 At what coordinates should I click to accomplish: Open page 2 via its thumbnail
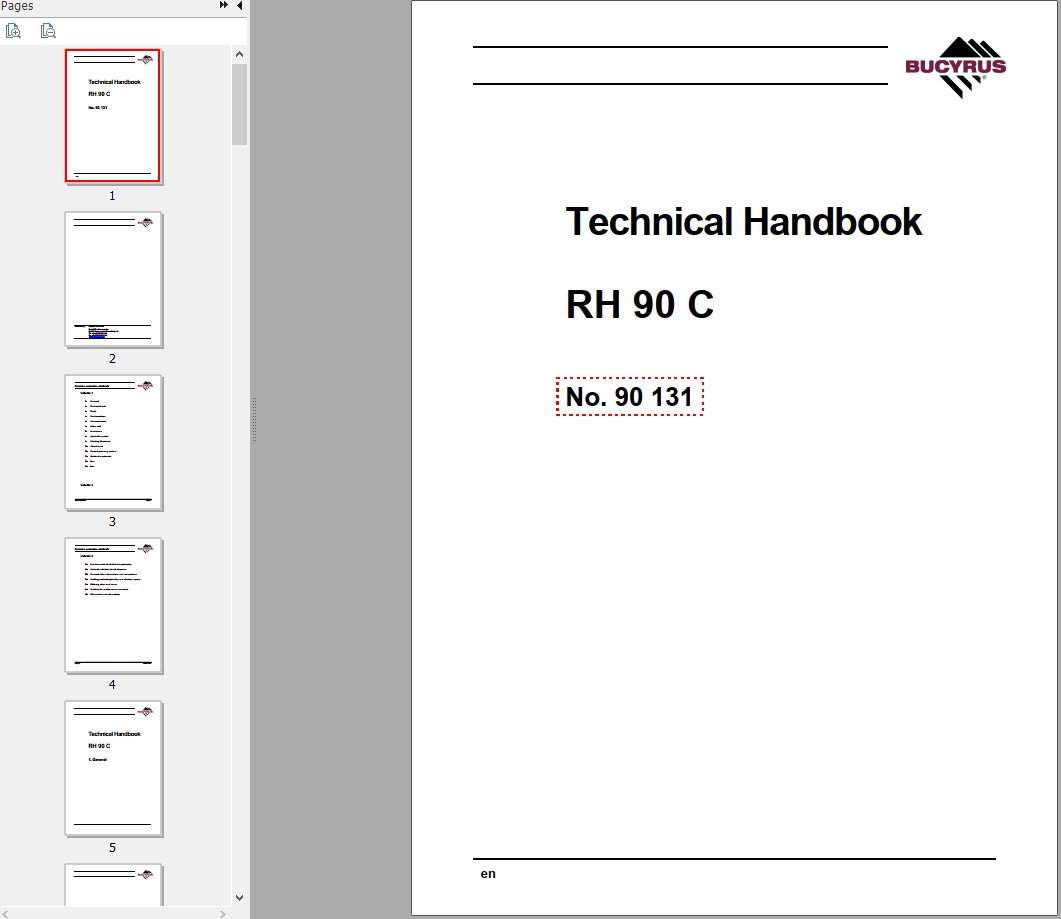click(x=113, y=280)
